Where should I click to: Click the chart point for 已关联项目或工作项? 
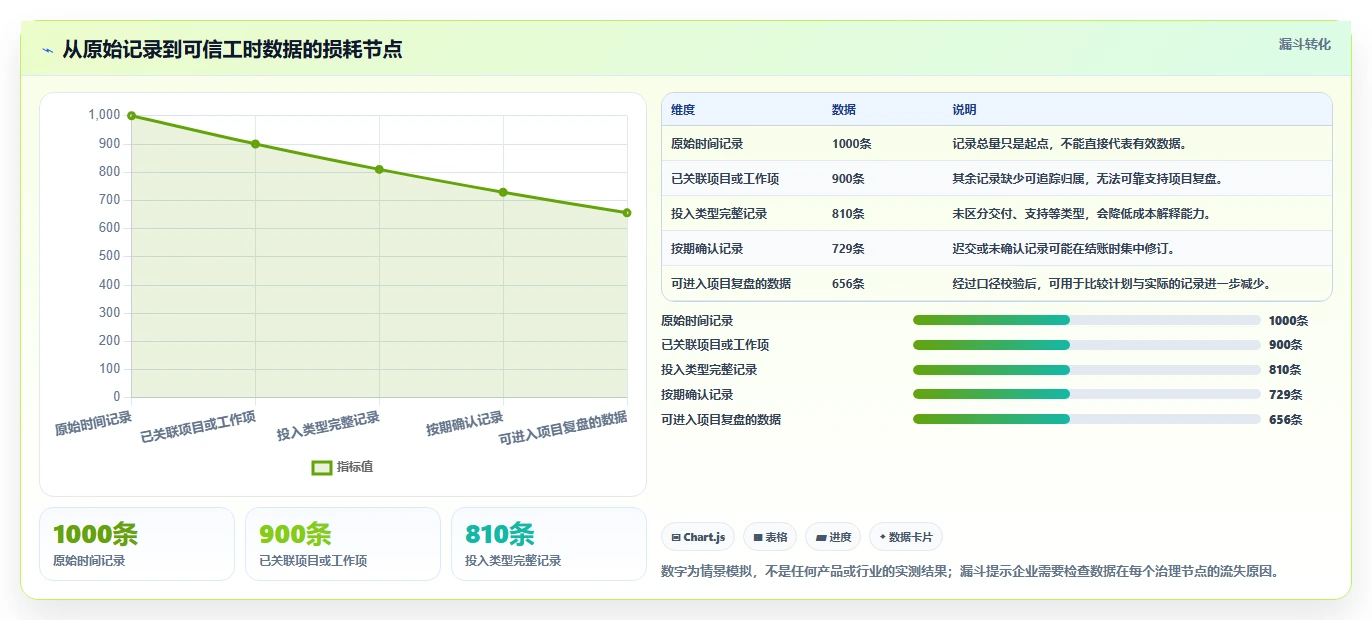click(255, 144)
